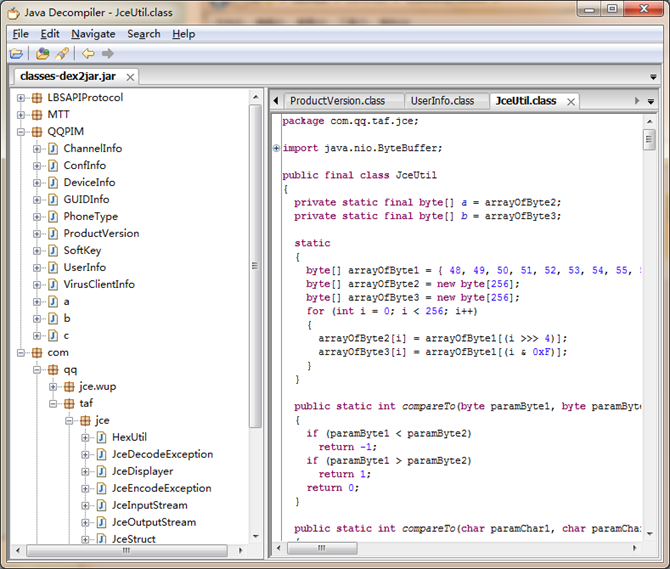
Task: Click the PhoneType class file icon
Action: [x=53, y=217]
